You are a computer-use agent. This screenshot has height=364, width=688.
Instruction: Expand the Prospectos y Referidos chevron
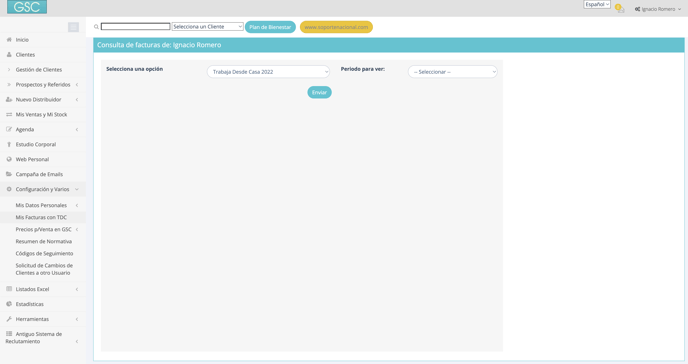tap(77, 85)
